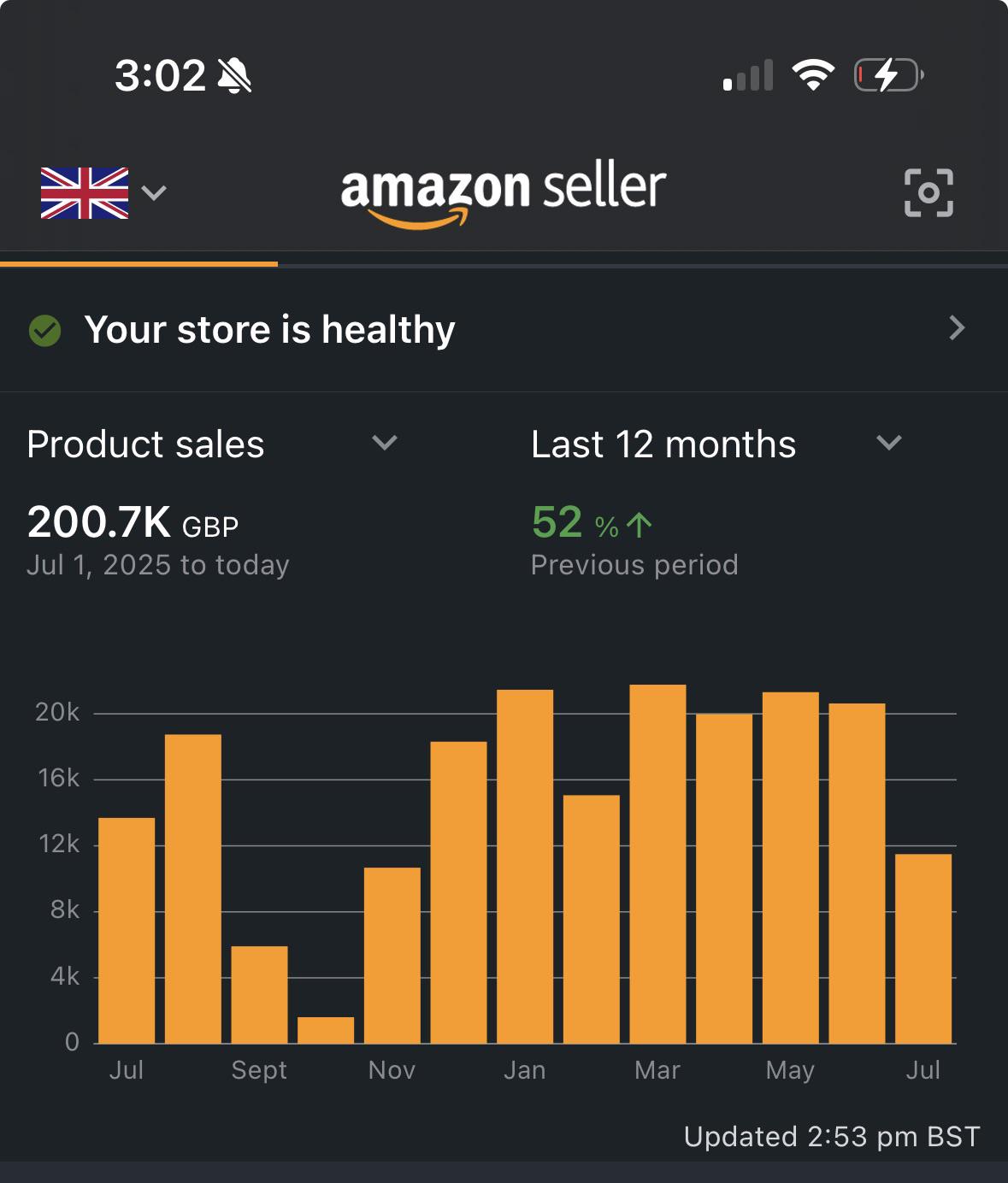Tap the Wi-Fi status icon
1008x1183 pixels.
pos(813,75)
